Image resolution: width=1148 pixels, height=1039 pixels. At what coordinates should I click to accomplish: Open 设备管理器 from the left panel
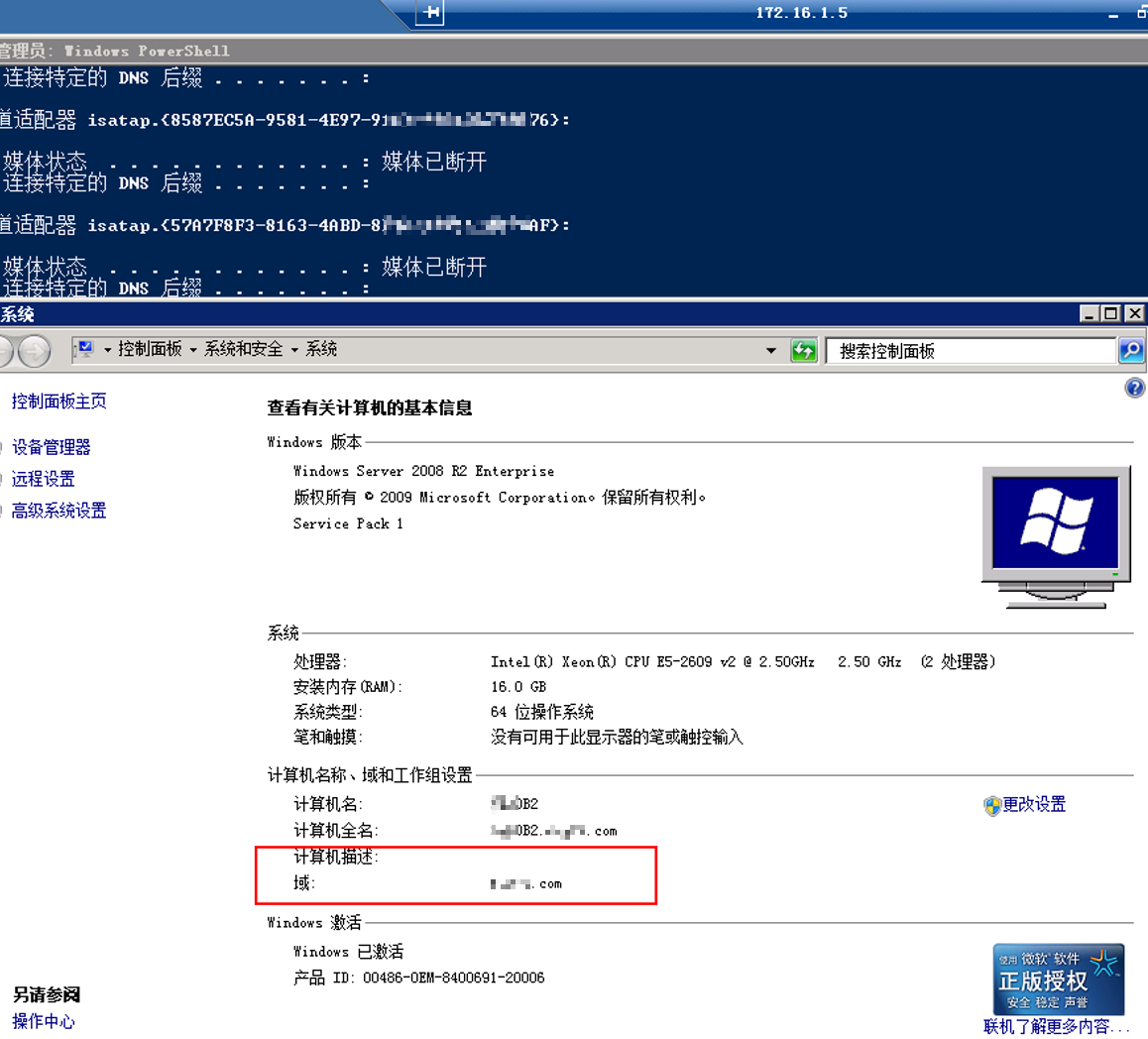pos(51,447)
